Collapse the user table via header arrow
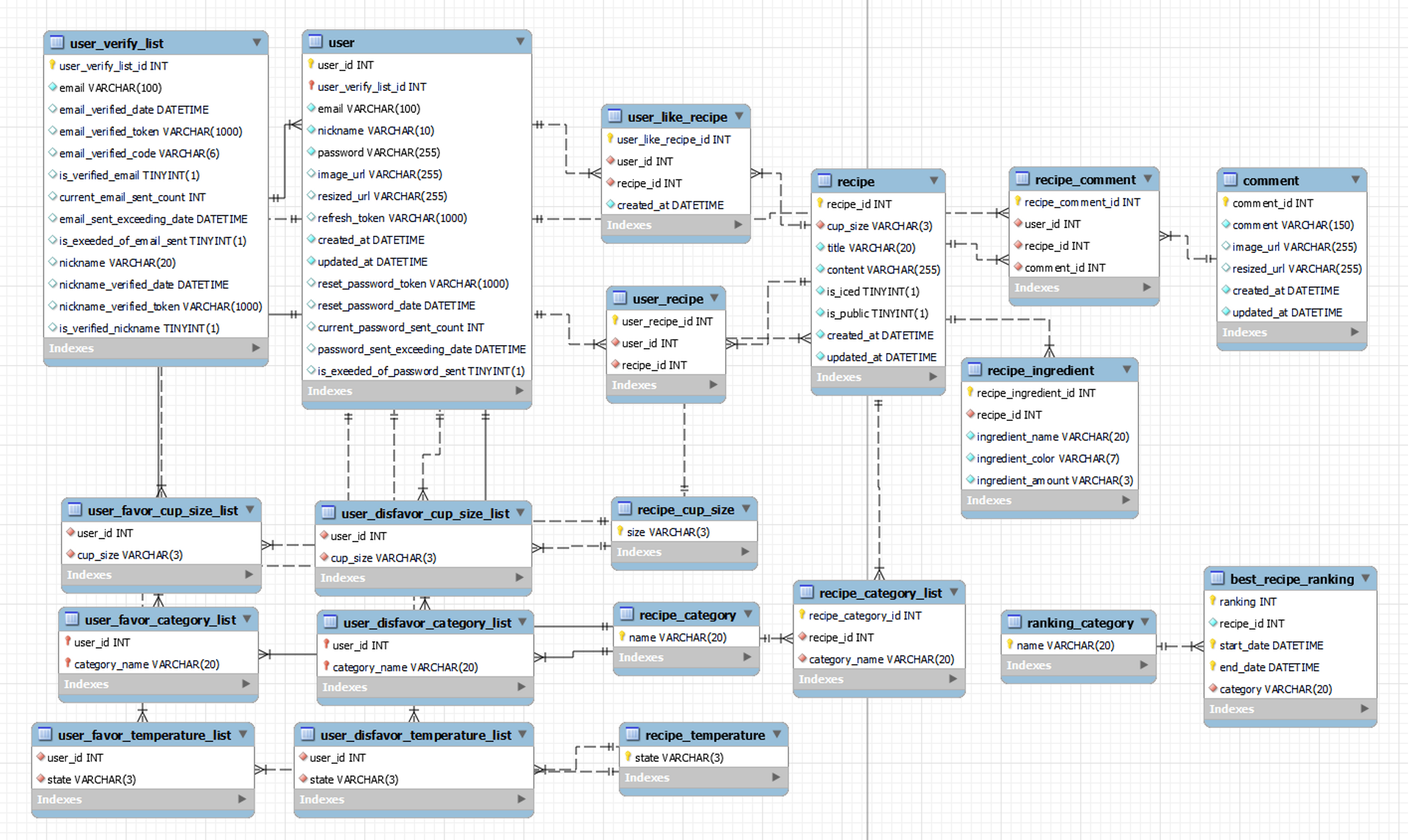The height and width of the screenshot is (840, 1408). pyautogui.click(x=520, y=42)
